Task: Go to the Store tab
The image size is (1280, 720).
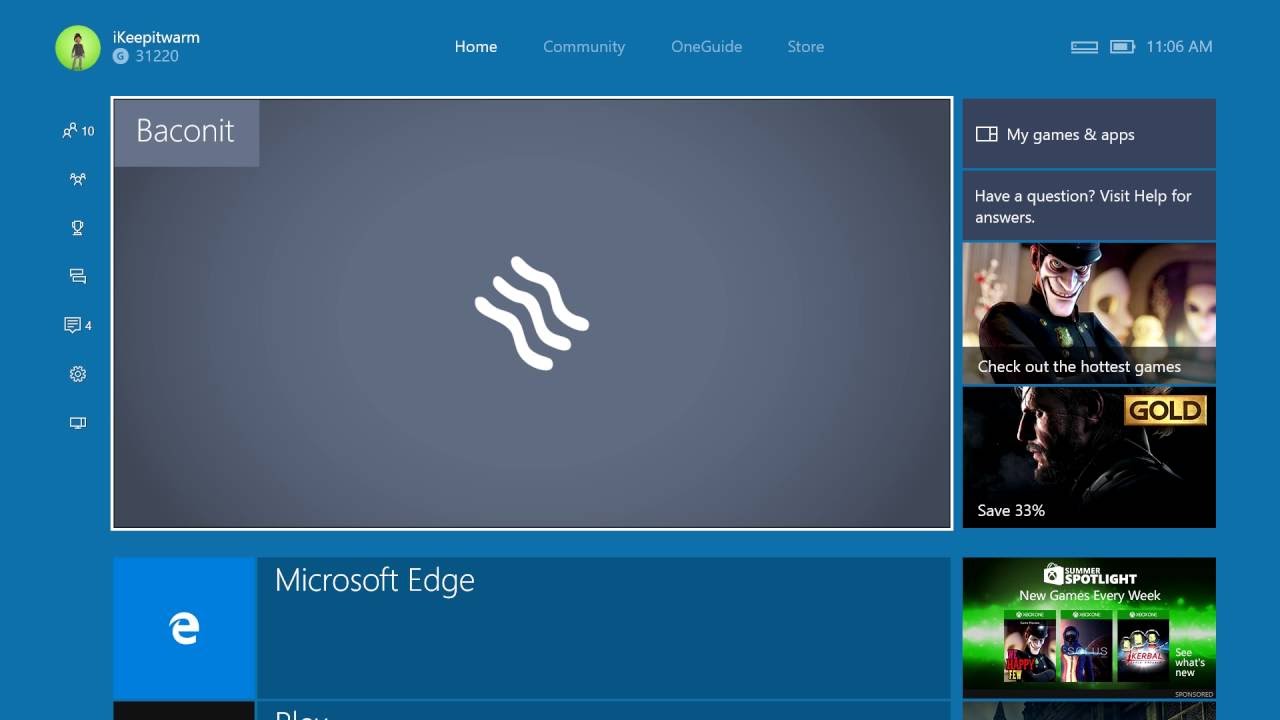Action: (806, 47)
